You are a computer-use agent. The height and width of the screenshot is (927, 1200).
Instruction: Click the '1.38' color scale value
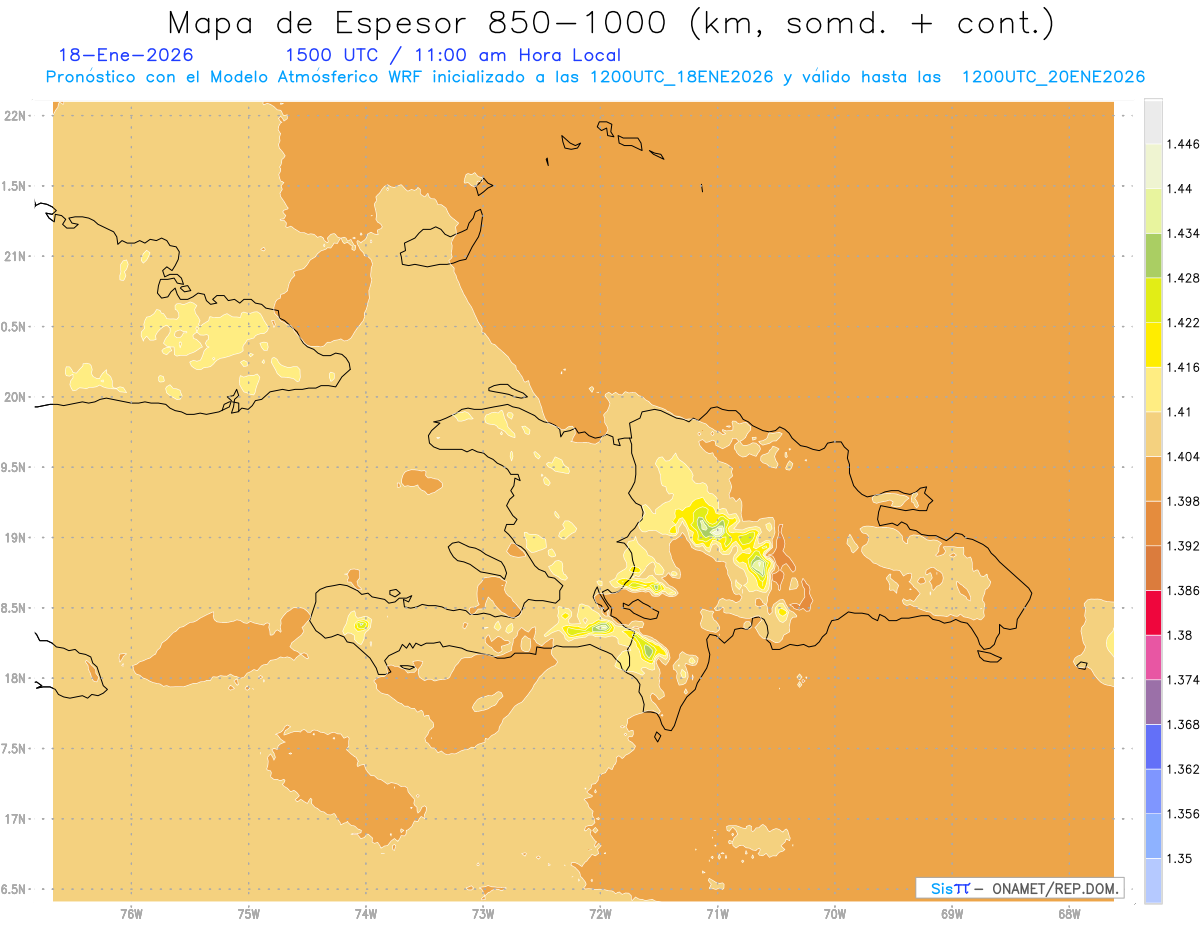(1180, 636)
